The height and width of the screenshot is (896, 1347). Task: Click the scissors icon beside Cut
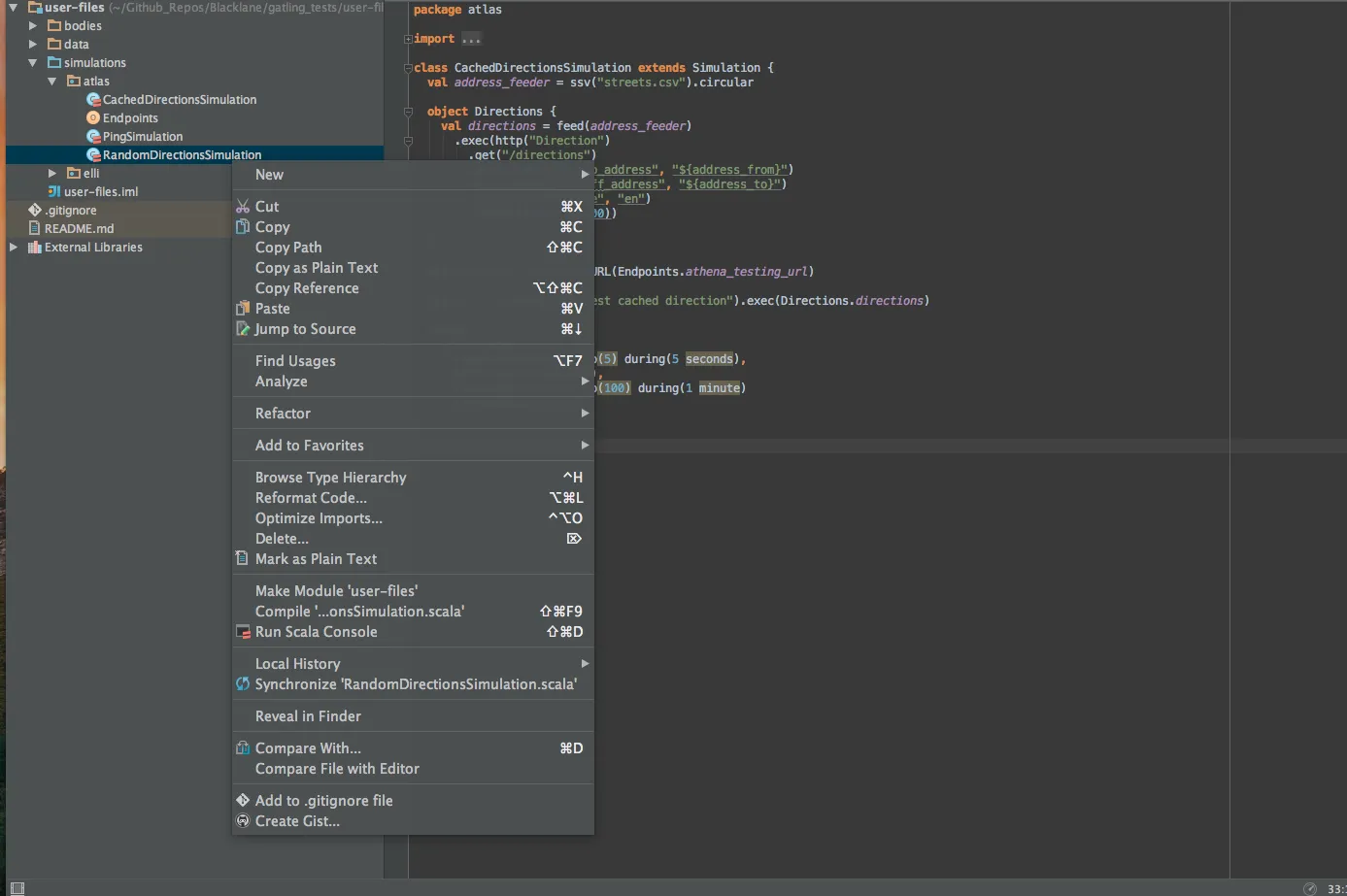coord(243,207)
